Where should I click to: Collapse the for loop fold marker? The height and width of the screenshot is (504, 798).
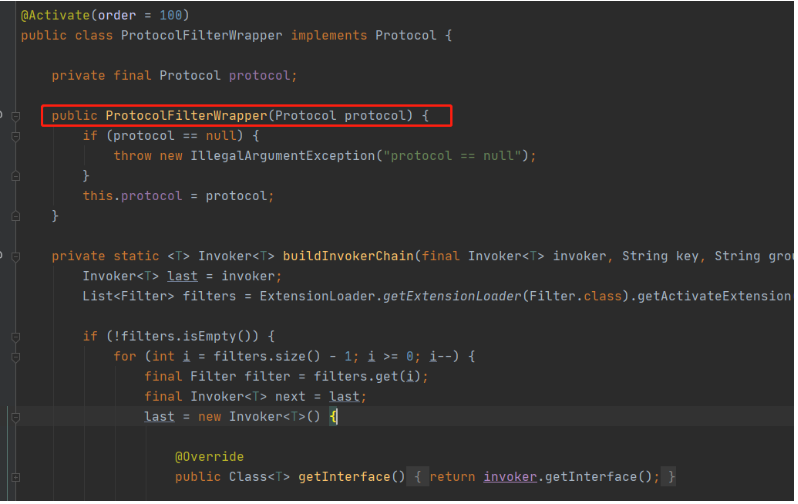click(x=16, y=357)
